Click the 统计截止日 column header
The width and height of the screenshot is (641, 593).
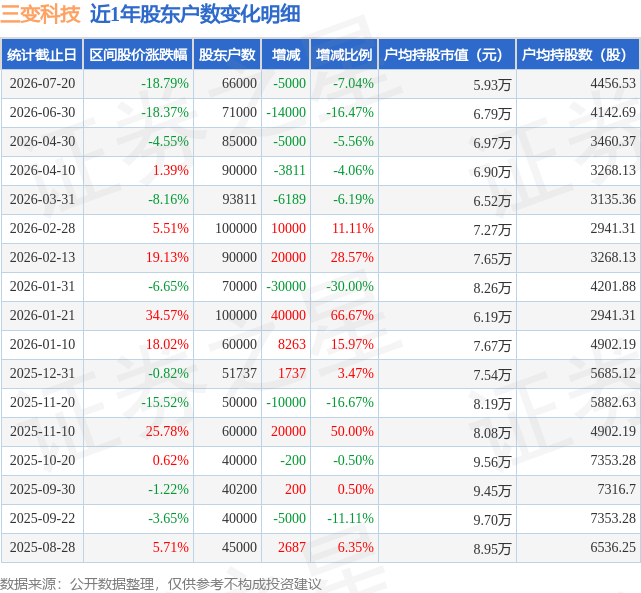click(42, 54)
